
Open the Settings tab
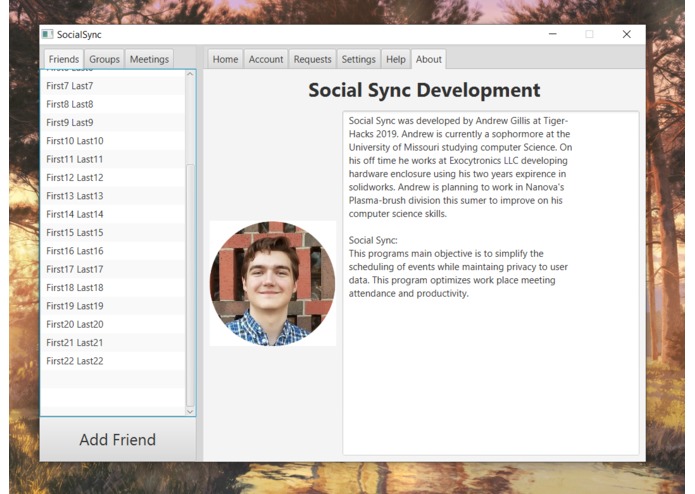(x=359, y=59)
